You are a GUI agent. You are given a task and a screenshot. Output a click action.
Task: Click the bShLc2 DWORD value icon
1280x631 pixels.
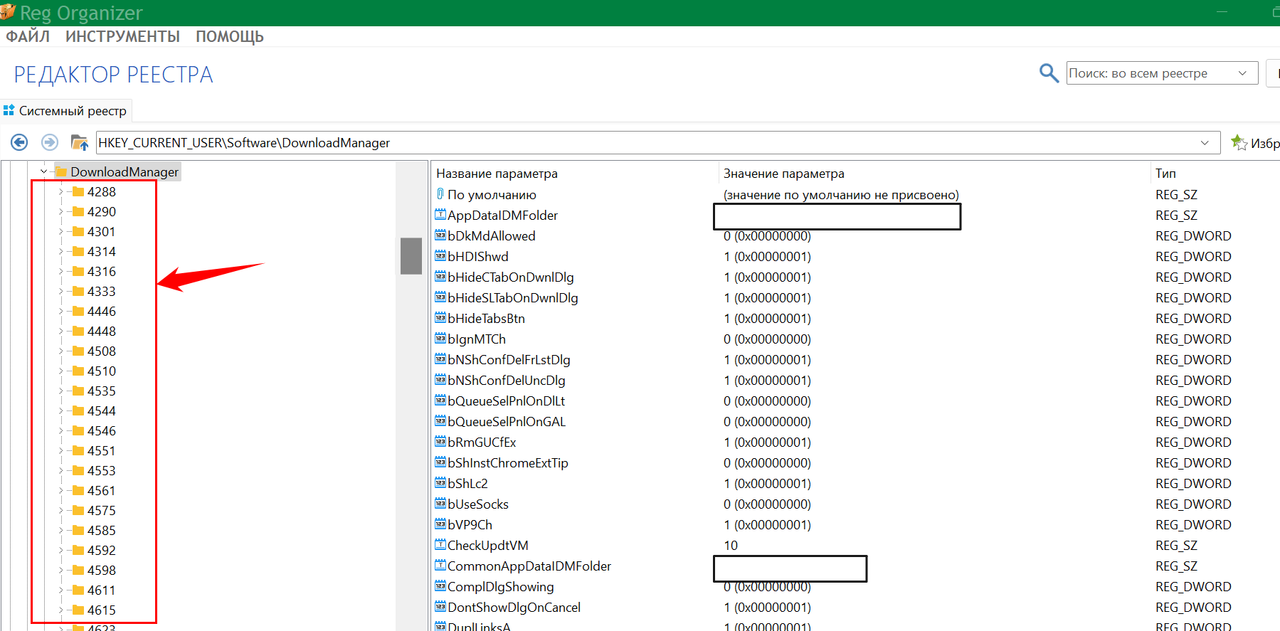[x=440, y=483]
